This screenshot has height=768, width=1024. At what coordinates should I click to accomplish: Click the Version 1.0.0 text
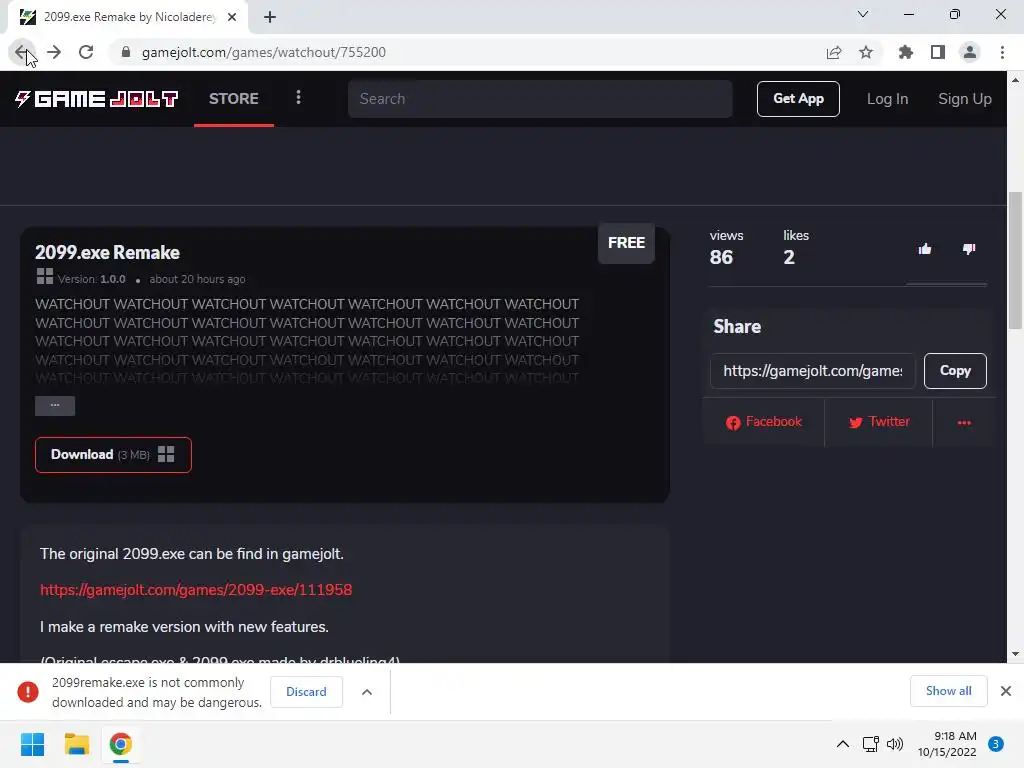(91, 279)
